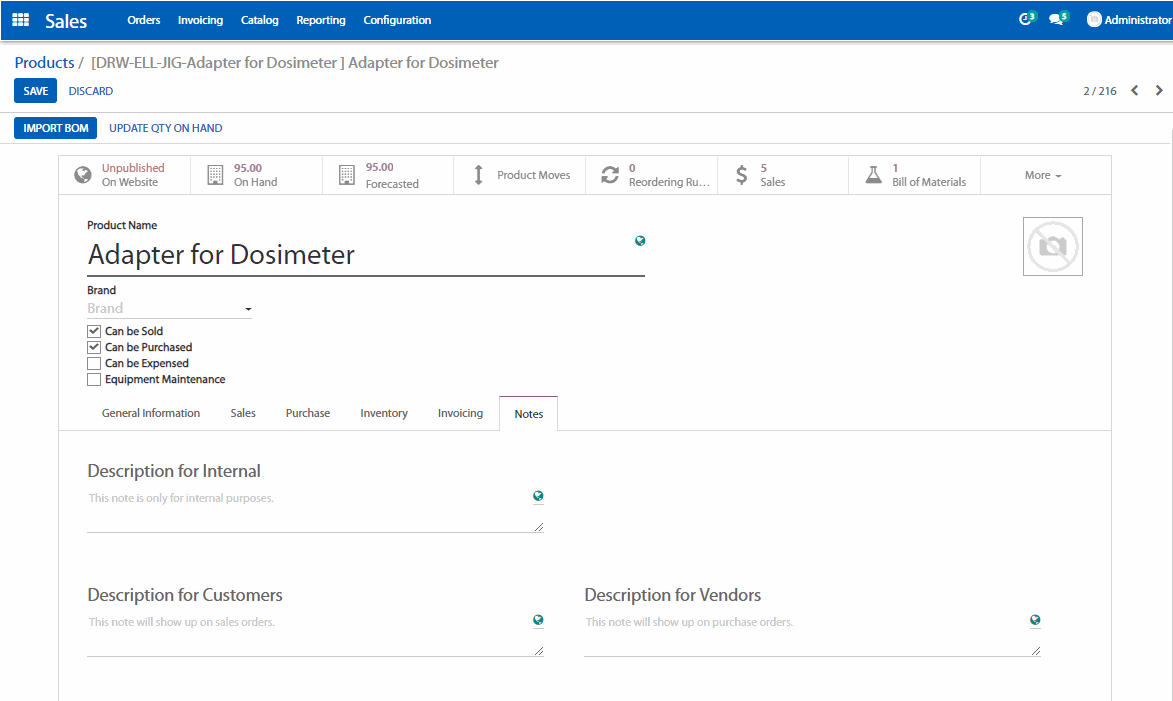Viewport: 1173px width, 701px height.
Task: Click the product image camera placeholder
Action: pos(1052,246)
